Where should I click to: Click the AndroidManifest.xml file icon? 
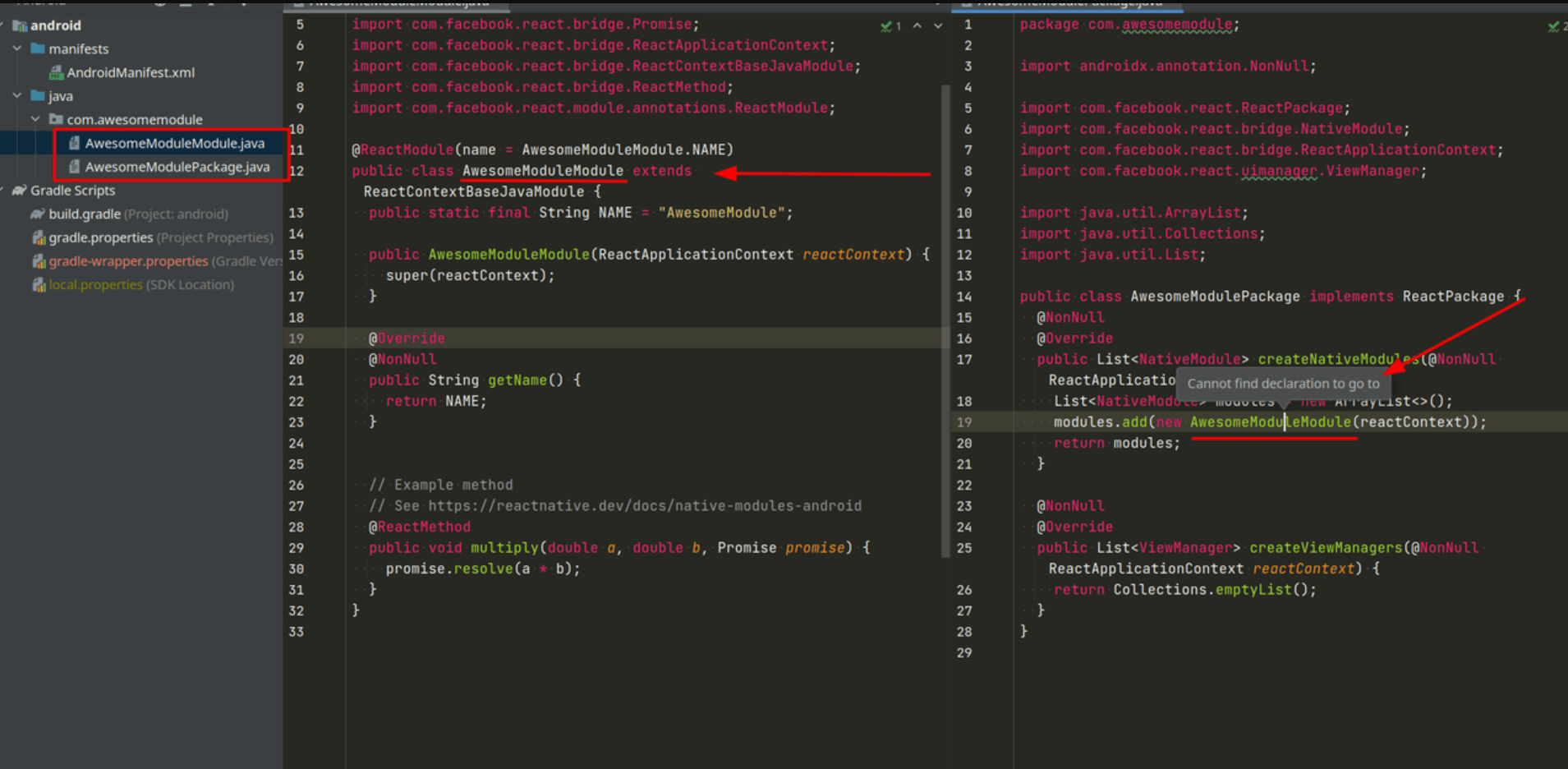click(x=56, y=72)
